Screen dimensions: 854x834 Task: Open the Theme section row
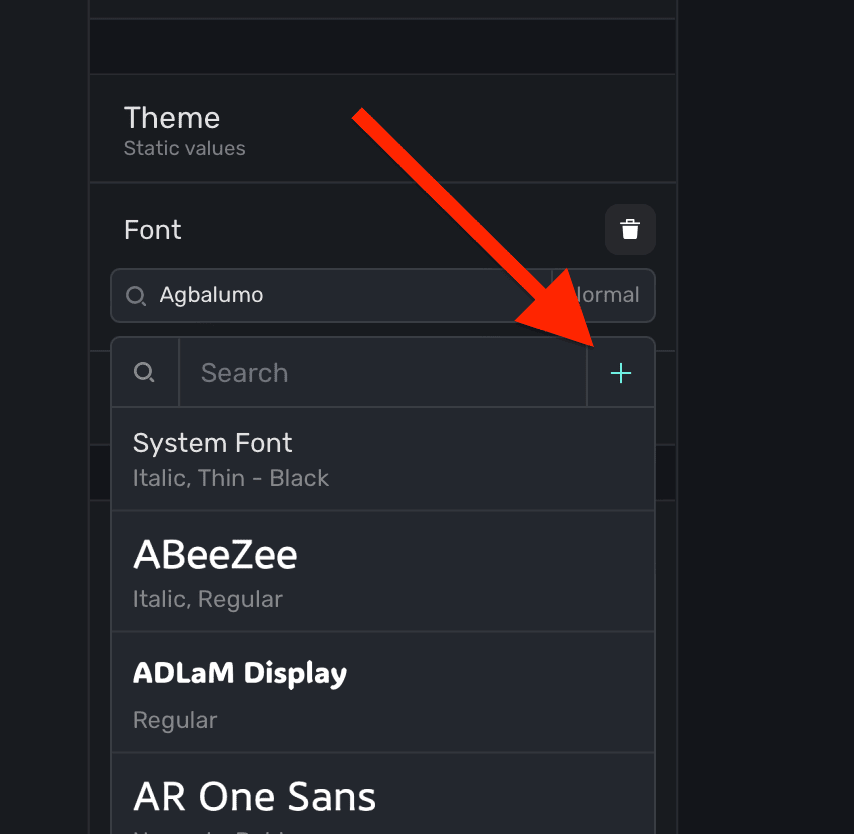(382, 129)
